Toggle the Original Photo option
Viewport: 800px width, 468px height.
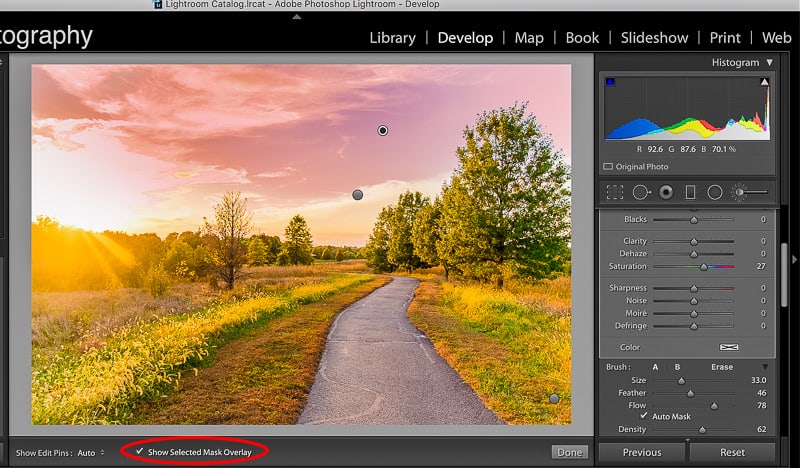pyautogui.click(x=608, y=166)
